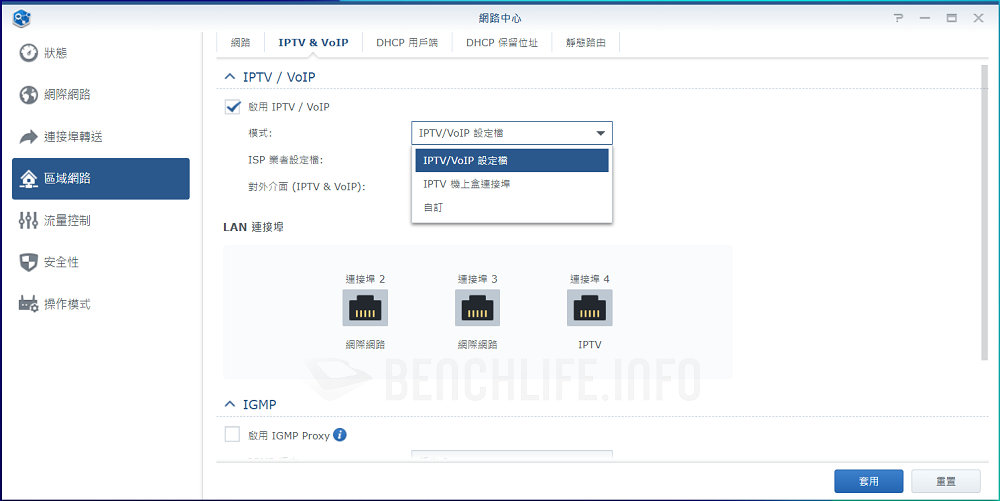Screen dimensions: 1000x501
Task: Open the 狀態 status gauge icon
Action: pyautogui.click(x=29, y=53)
